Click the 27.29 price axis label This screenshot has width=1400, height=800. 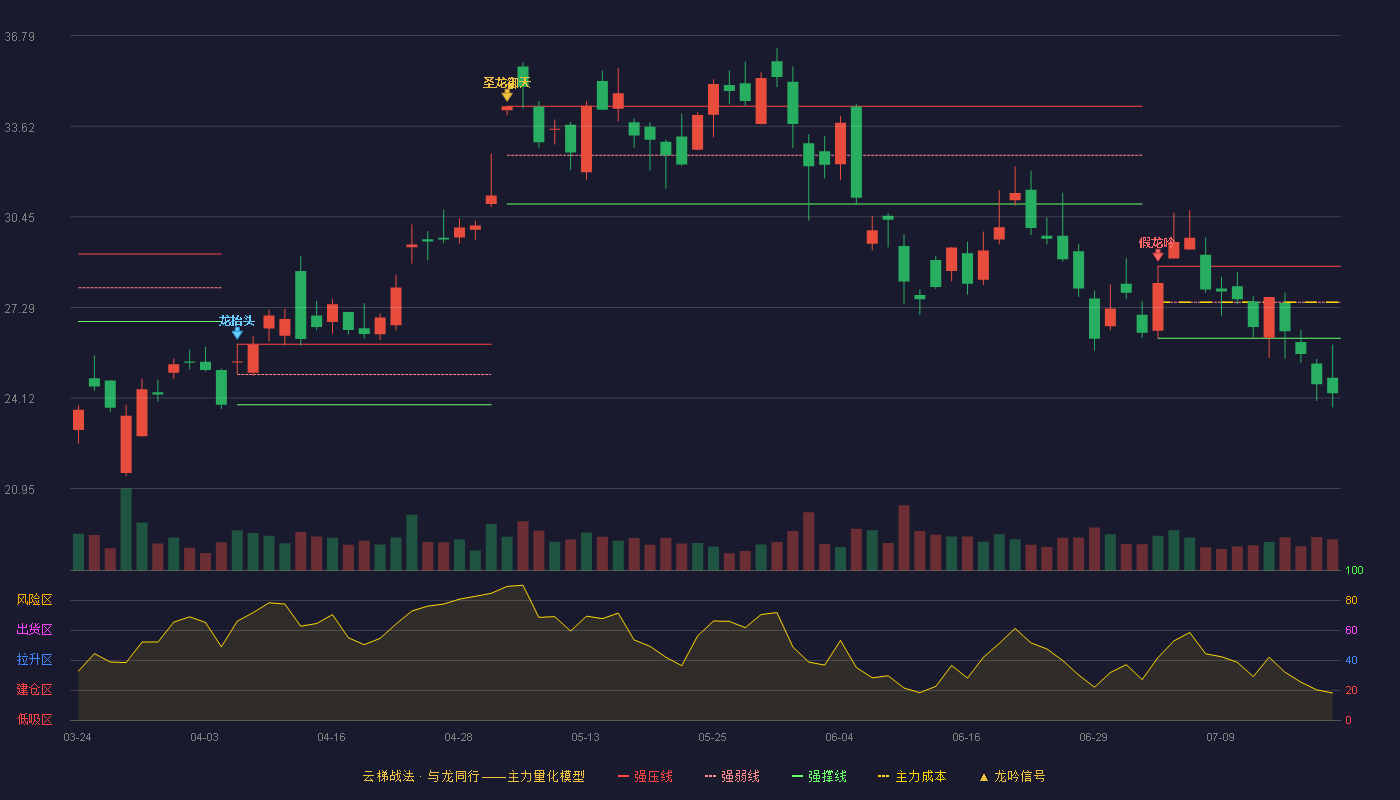point(19,309)
